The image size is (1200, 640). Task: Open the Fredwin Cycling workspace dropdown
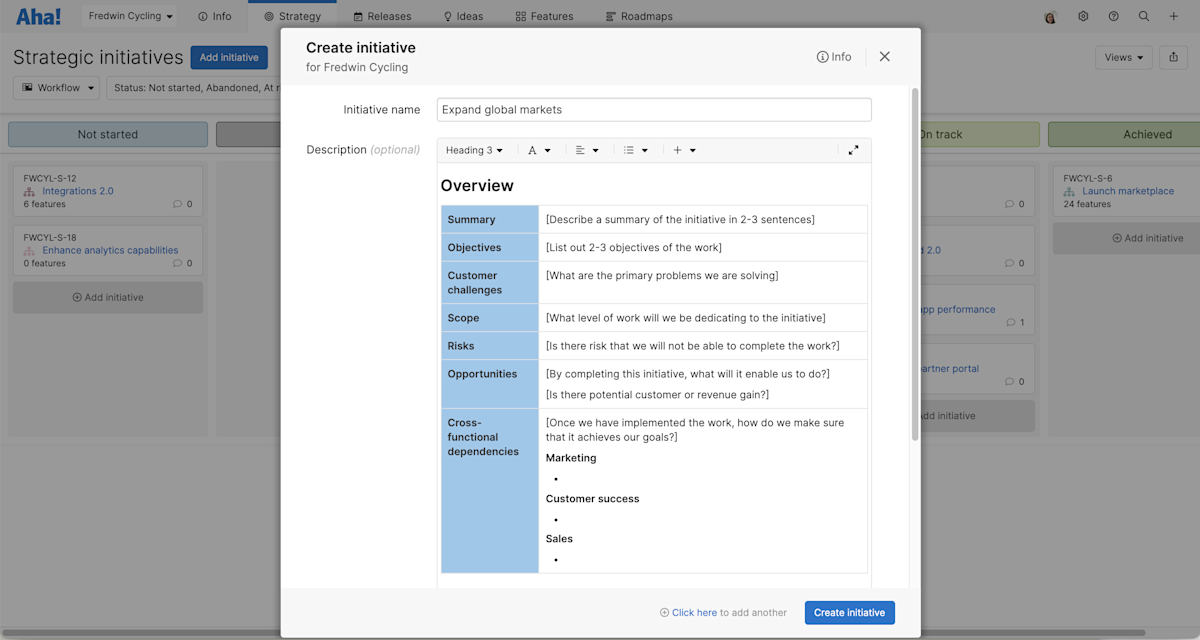click(x=130, y=16)
